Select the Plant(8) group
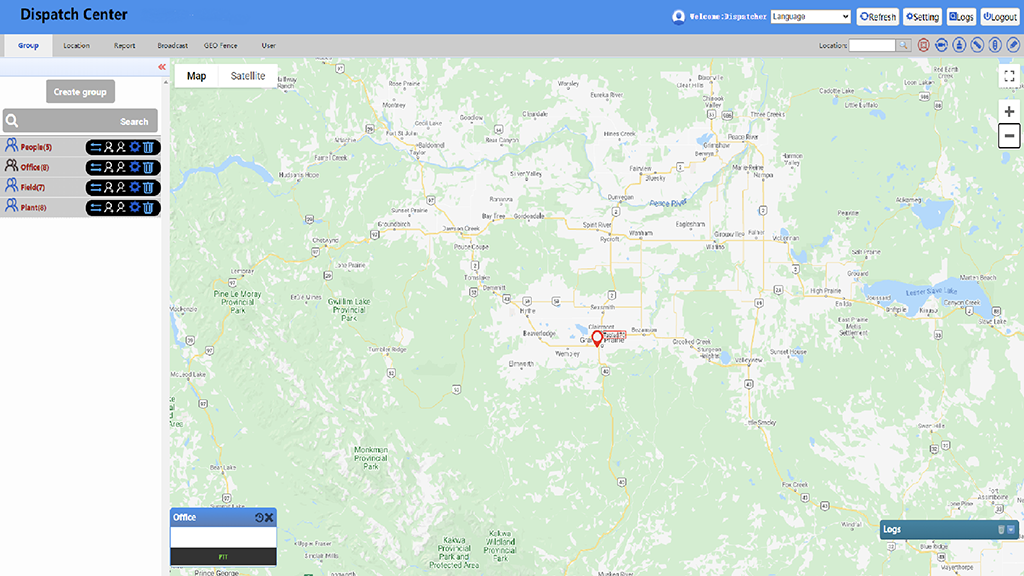The height and width of the screenshot is (576, 1024). tap(33, 208)
